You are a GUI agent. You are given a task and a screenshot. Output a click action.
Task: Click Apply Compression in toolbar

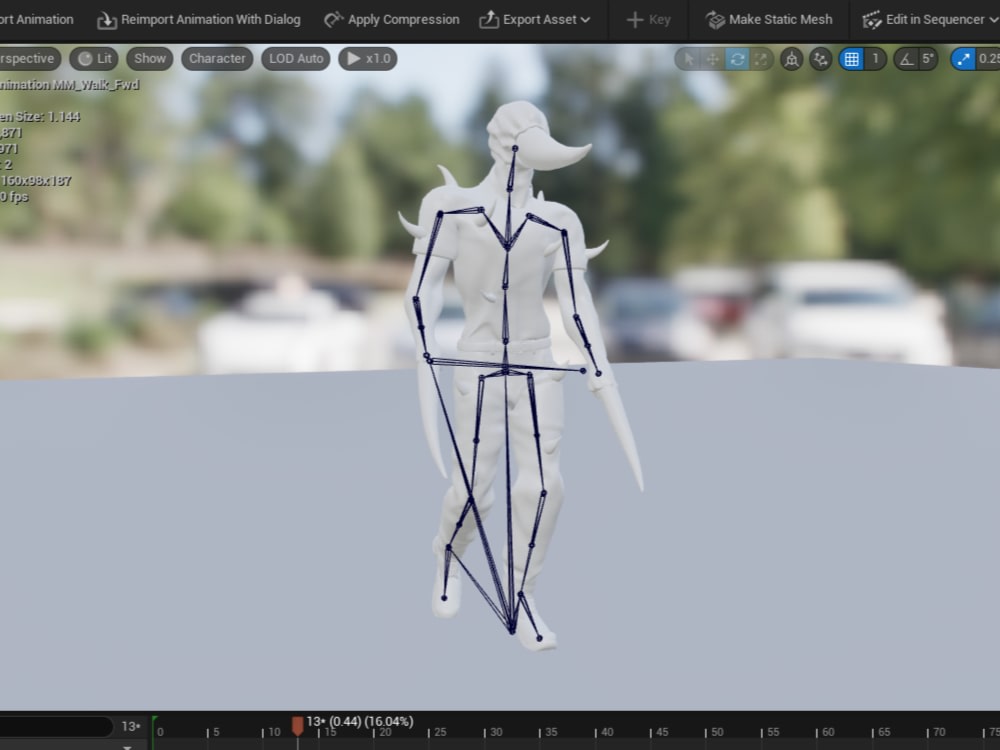click(x=392, y=20)
